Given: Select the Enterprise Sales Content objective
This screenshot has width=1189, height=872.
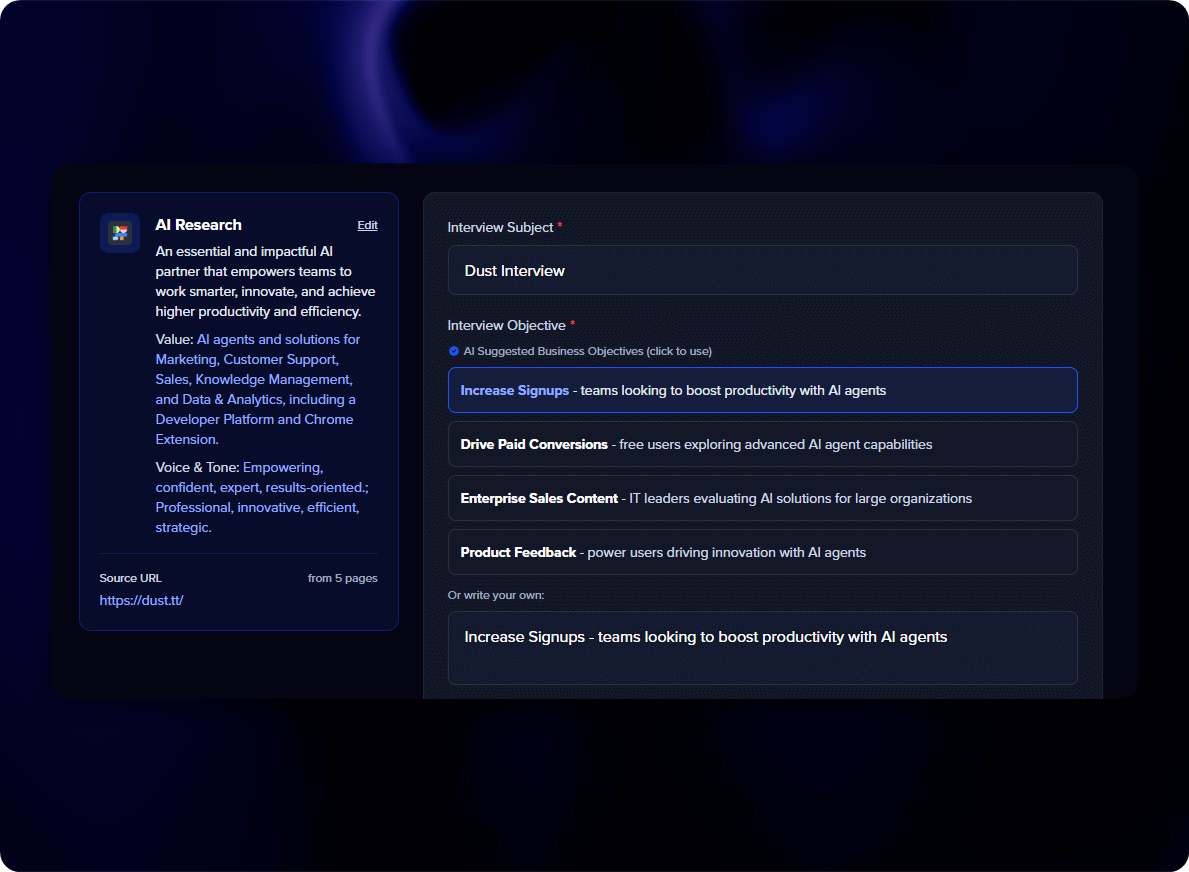Looking at the screenshot, I should coord(762,498).
